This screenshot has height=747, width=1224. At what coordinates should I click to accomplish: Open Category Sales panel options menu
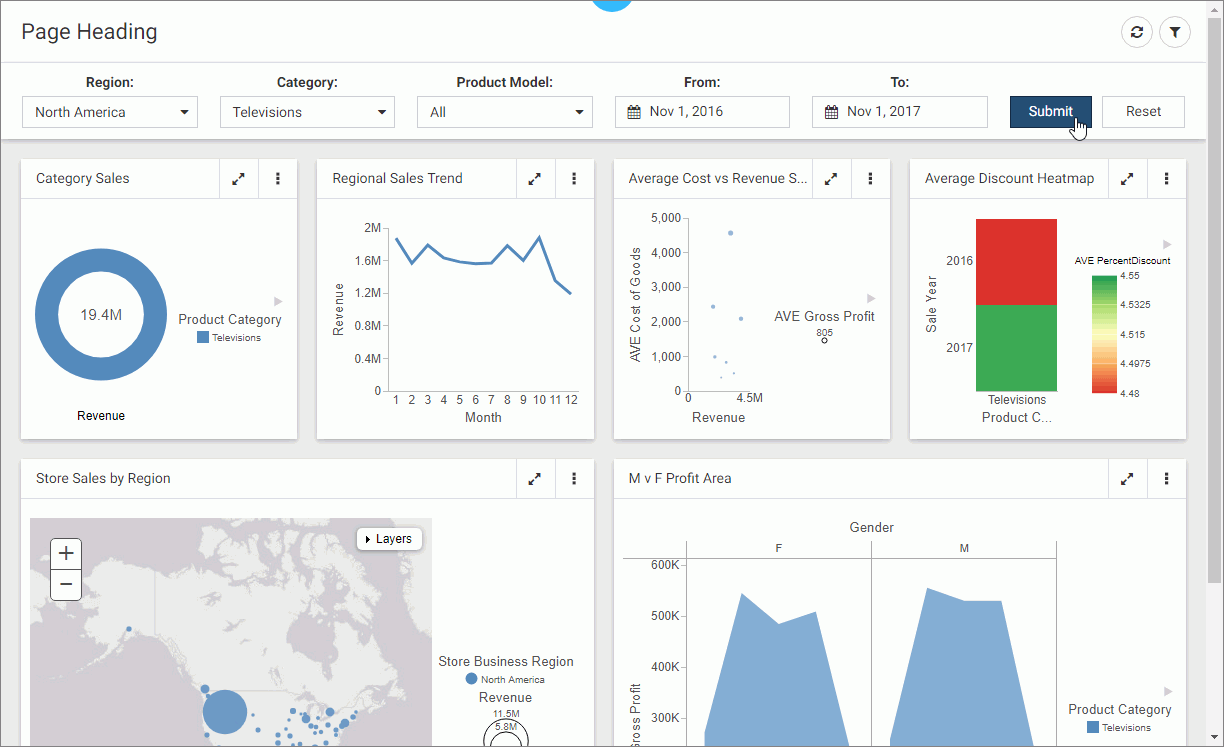pos(278,179)
